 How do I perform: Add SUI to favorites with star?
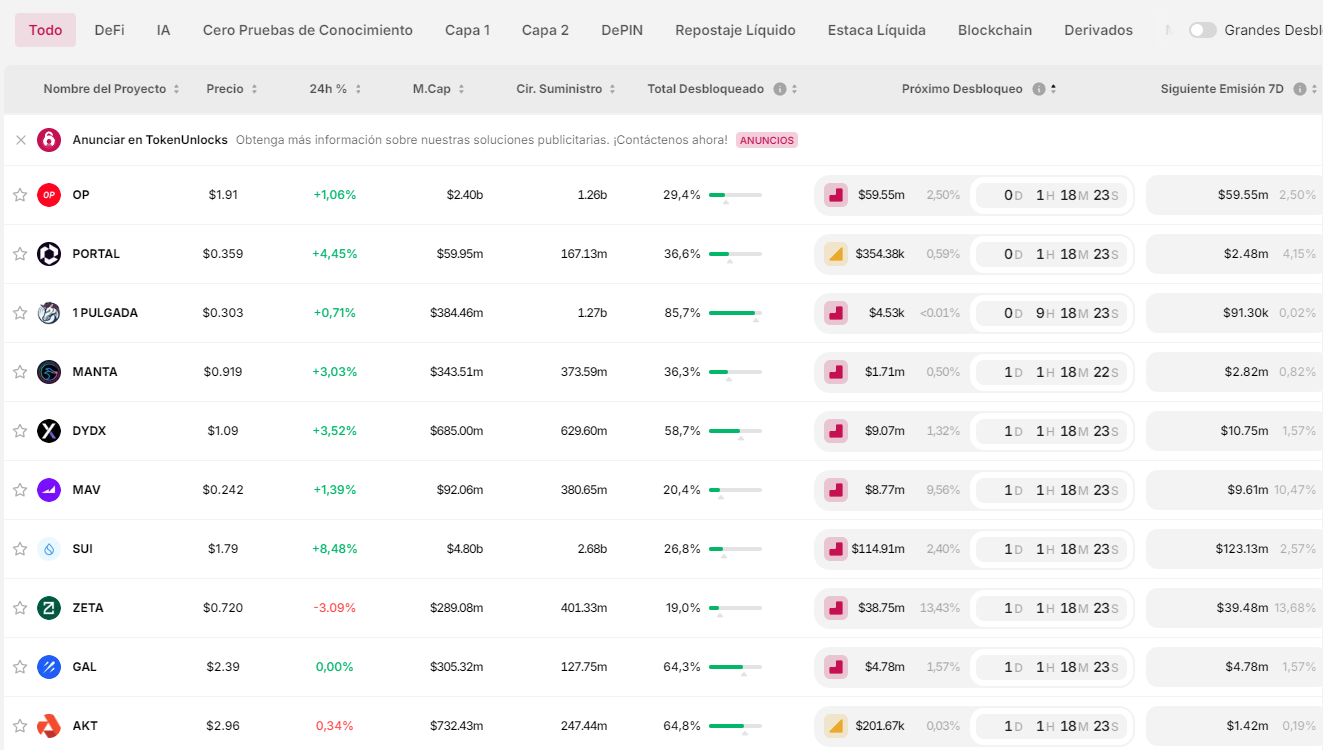20,549
